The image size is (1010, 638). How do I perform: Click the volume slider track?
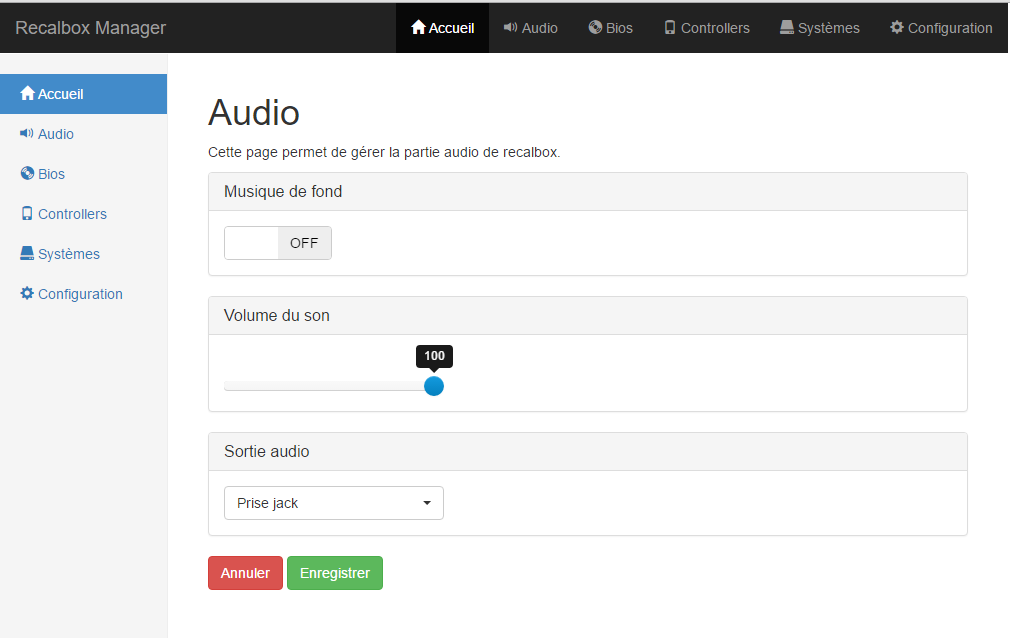(x=329, y=386)
